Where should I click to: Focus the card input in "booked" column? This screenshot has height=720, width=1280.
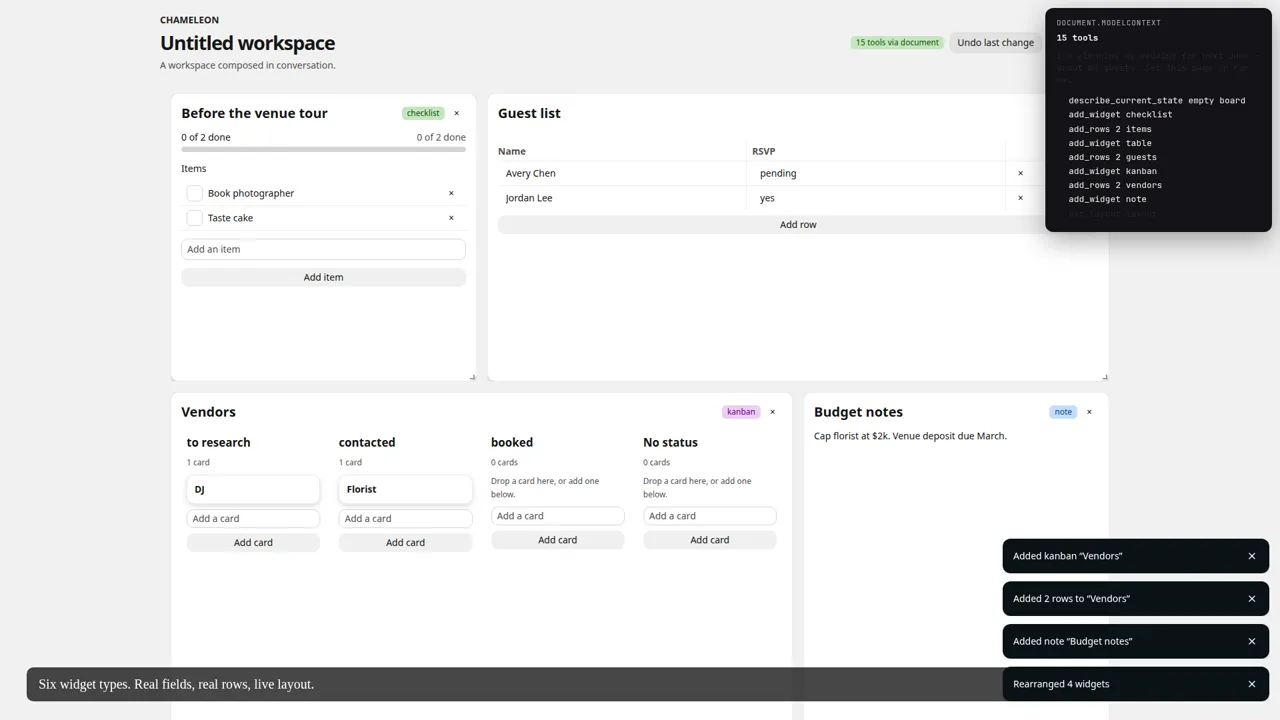click(x=557, y=516)
